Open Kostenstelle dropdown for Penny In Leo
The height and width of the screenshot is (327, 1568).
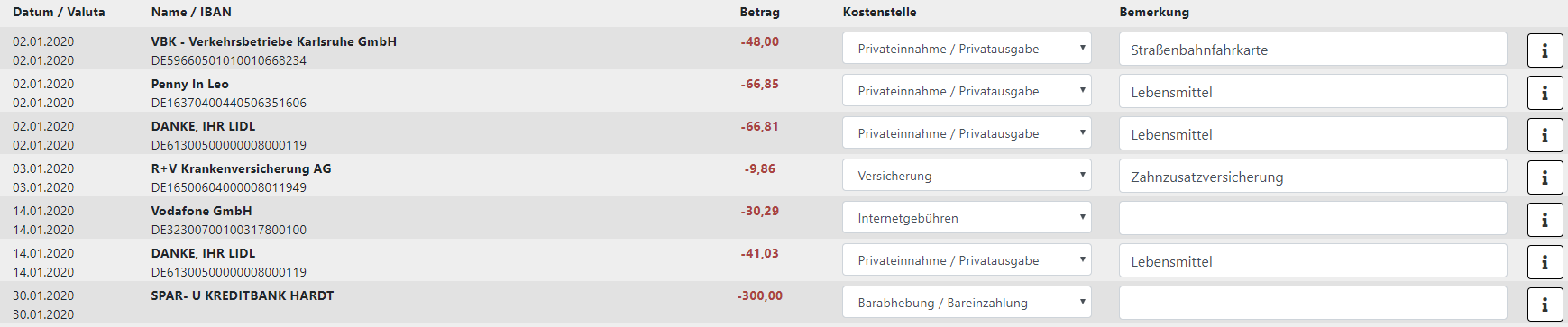[967, 91]
